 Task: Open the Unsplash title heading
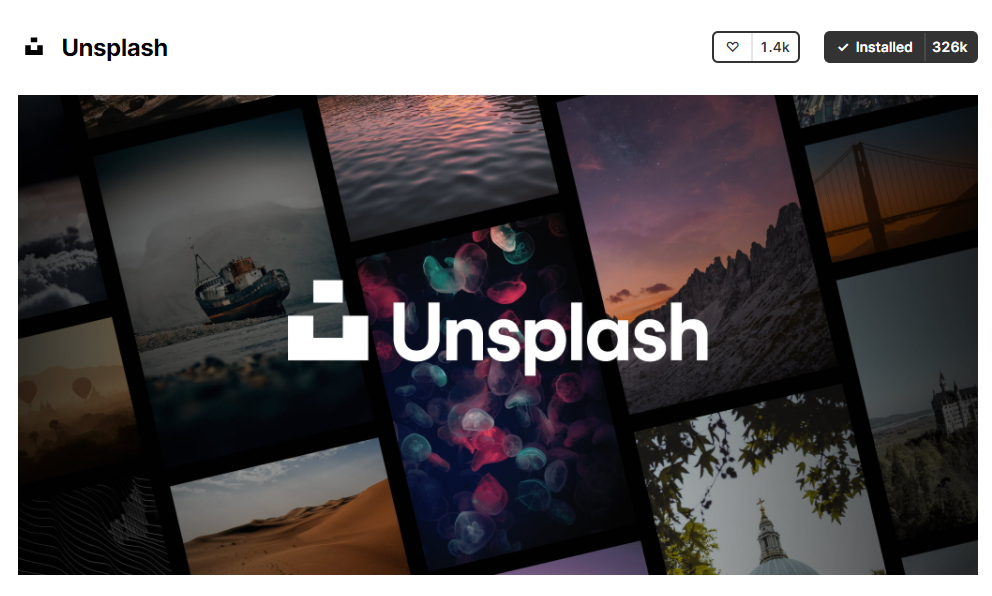[115, 48]
